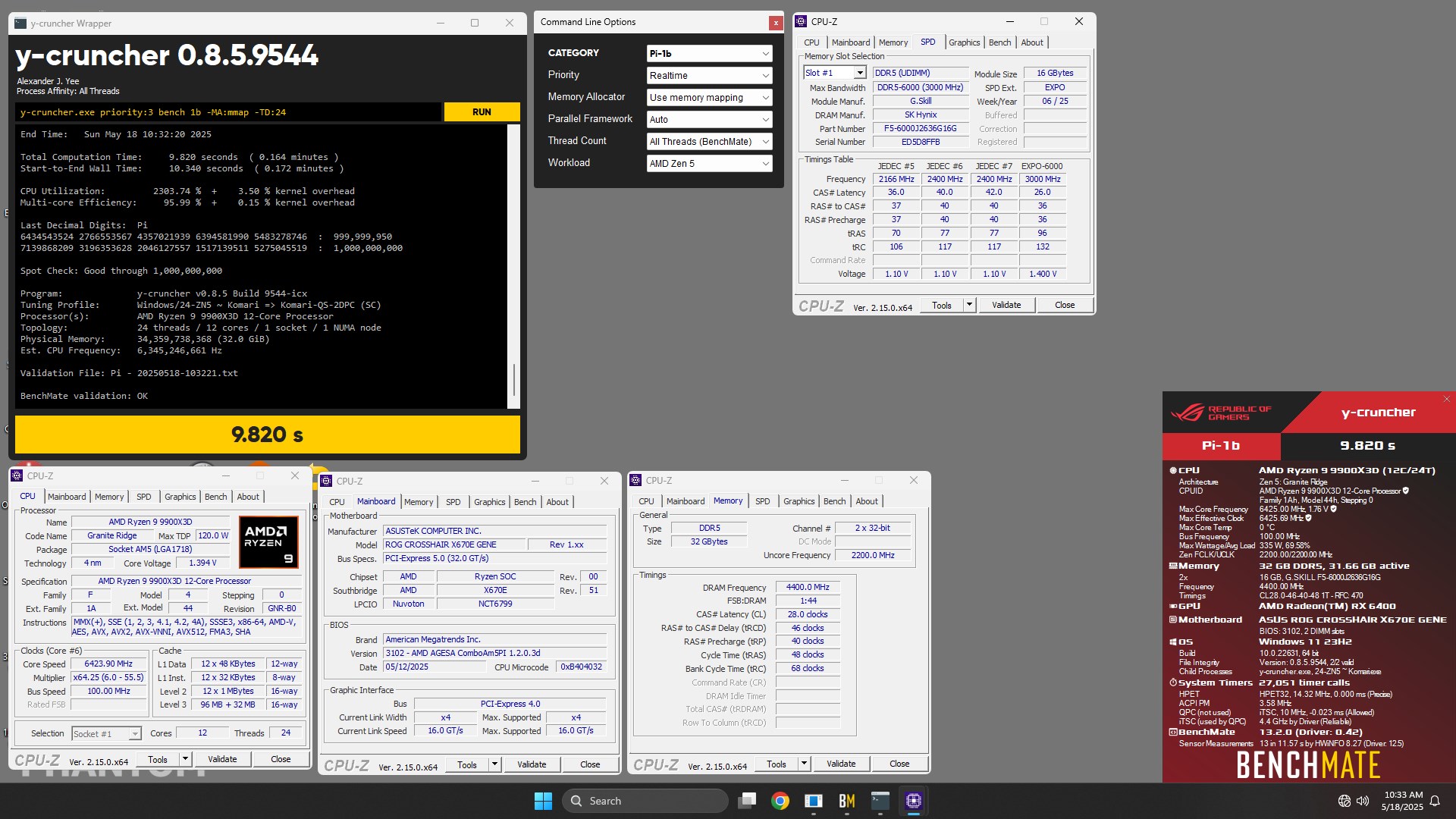This screenshot has width=1456, height=819.
Task: Open About tab in CPU-Z Memory window
Action: point(867,501)
